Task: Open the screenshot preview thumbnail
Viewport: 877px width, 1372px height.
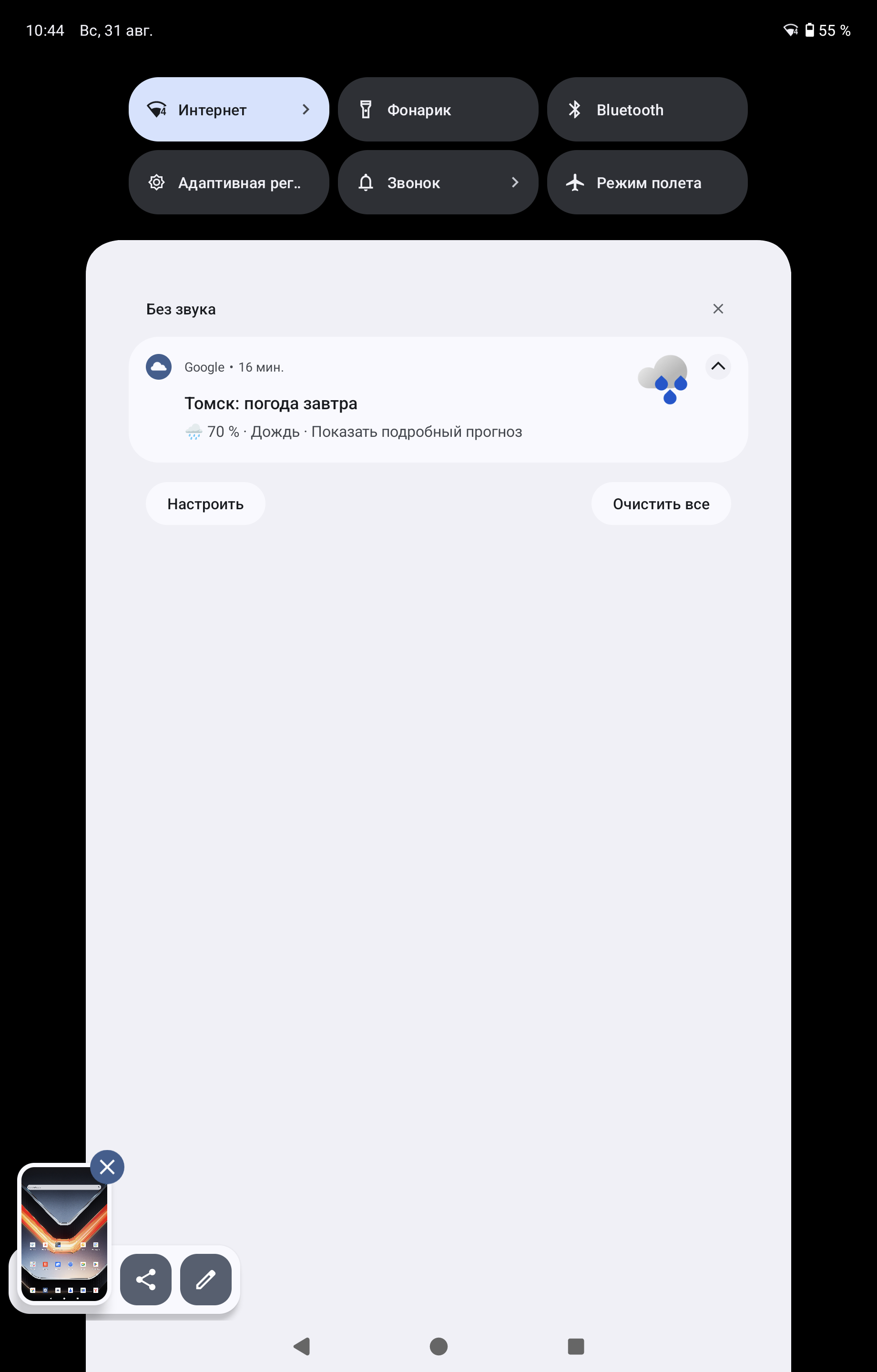Action: 64,1234
